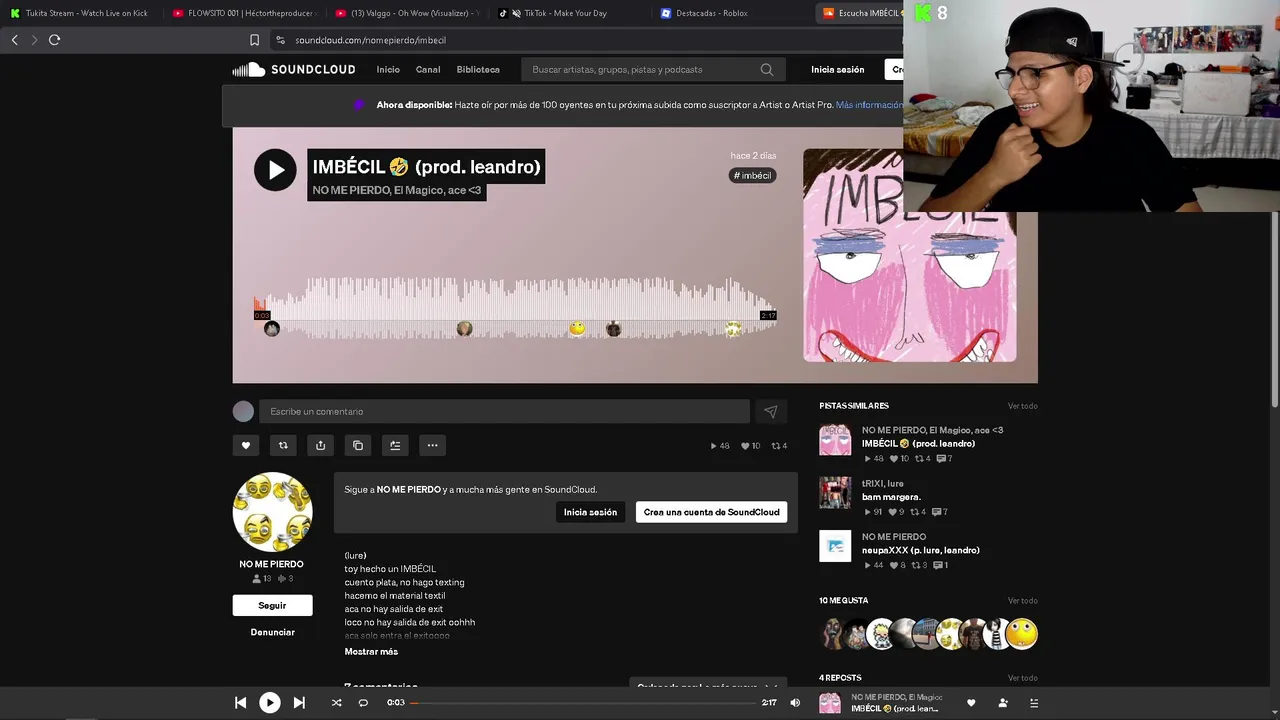Toggle repeat in bottom player bar
Image resolution: width=1280 pixels, height=720 pixels.
click(x=363, y=703)
